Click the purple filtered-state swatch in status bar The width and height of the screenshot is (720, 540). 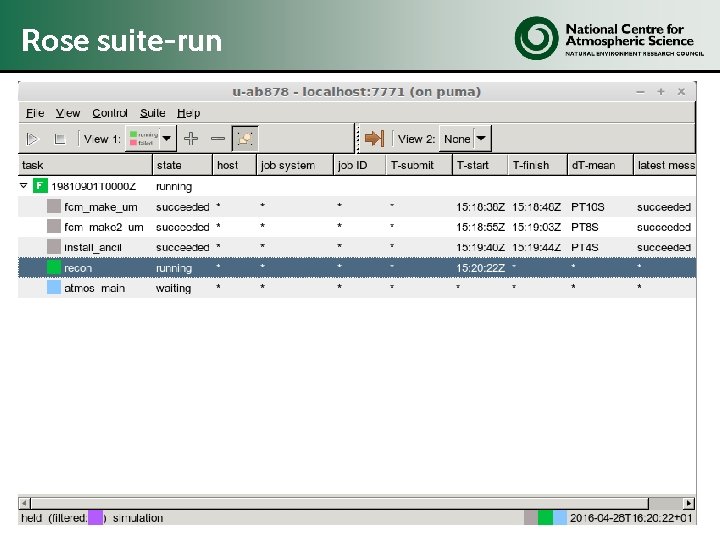96,517
